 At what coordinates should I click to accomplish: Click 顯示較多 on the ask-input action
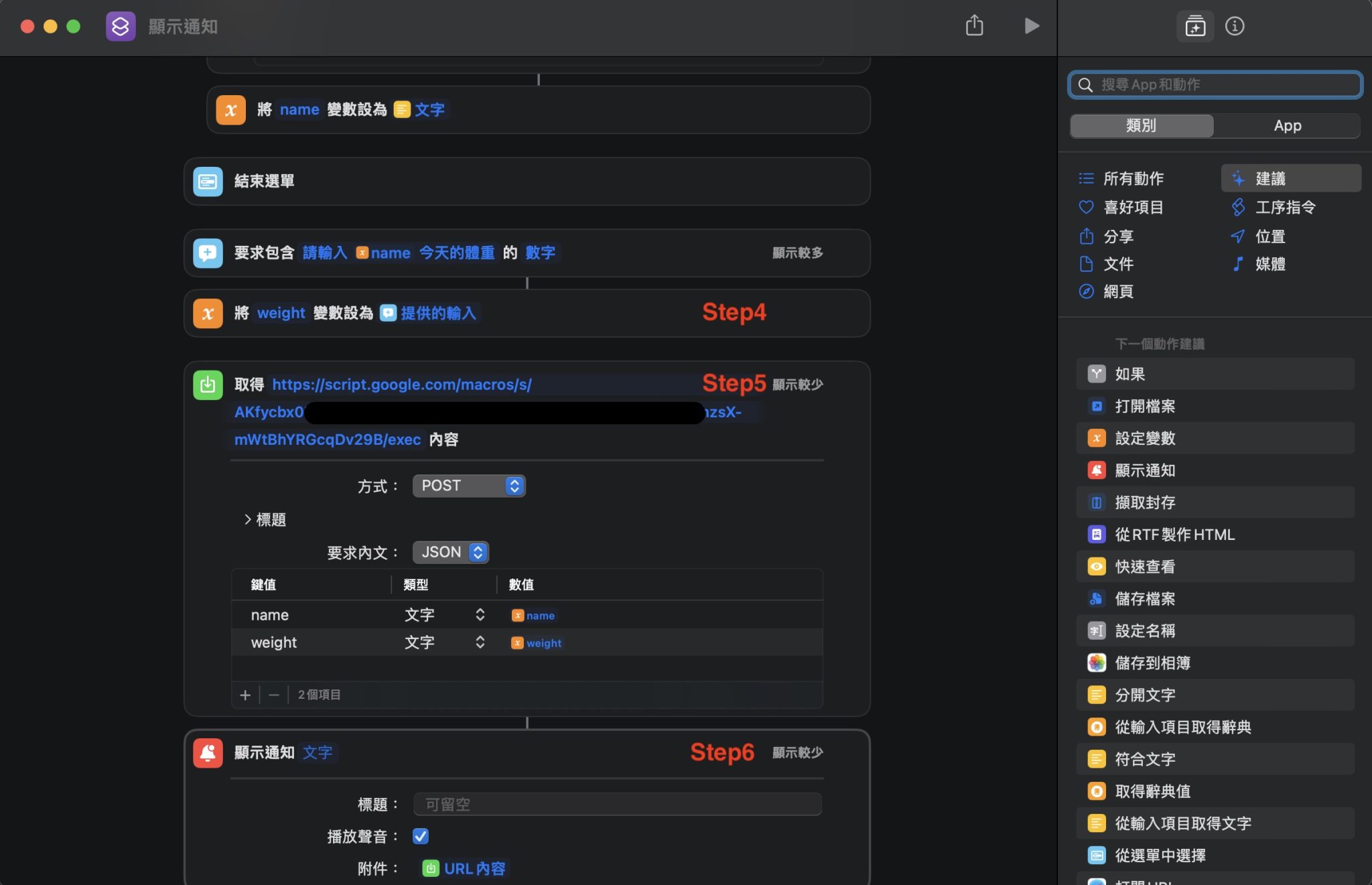pos(797,253)
